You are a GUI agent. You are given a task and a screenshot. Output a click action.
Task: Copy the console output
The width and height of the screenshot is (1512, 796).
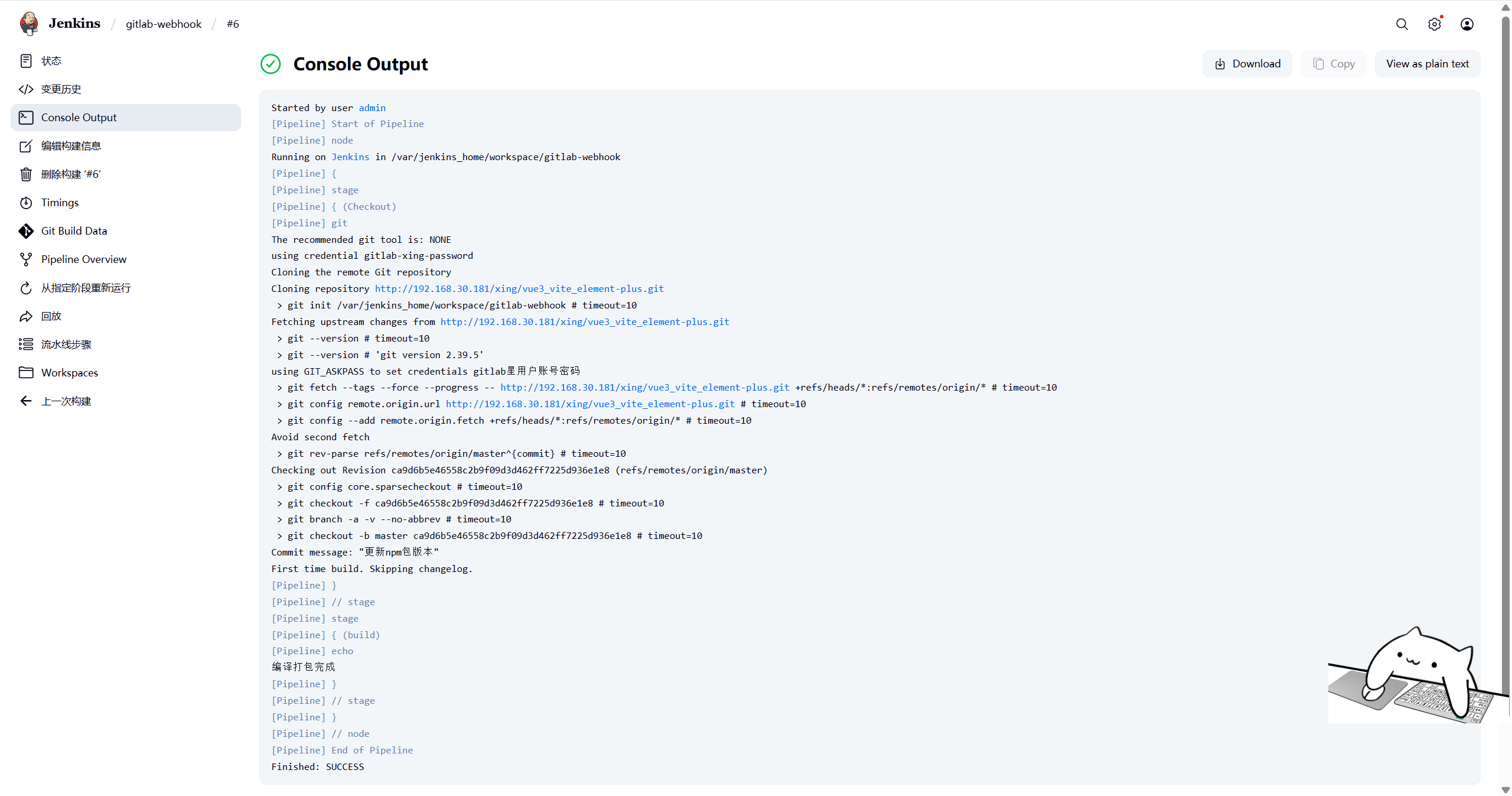point(1334,64)
